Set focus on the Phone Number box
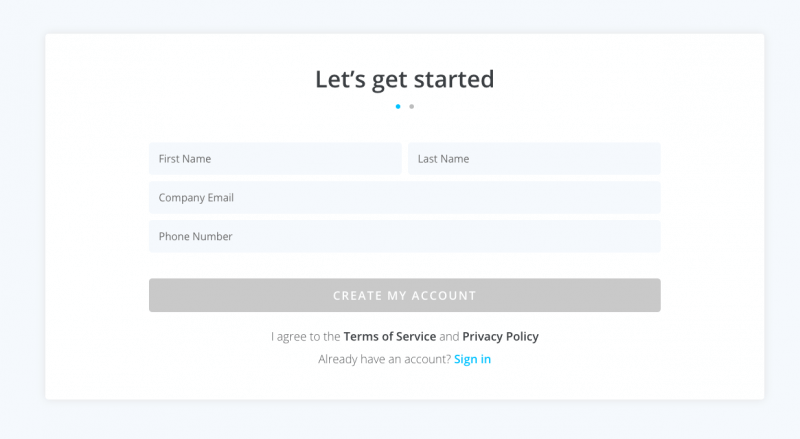The height and width of the screenshot is (439, 800). [x=404, y=237]
